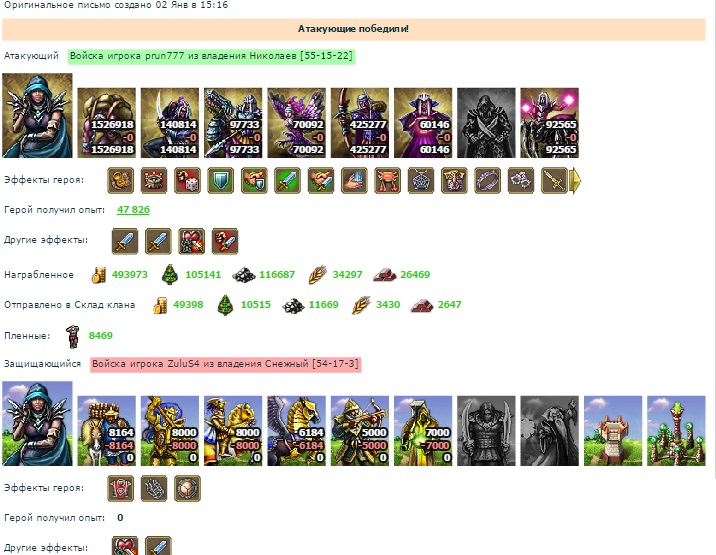This screenshot has width=716, height=555.
Task: Select the grayed hooded attacker unit tile
Action: tap(486, 123)
